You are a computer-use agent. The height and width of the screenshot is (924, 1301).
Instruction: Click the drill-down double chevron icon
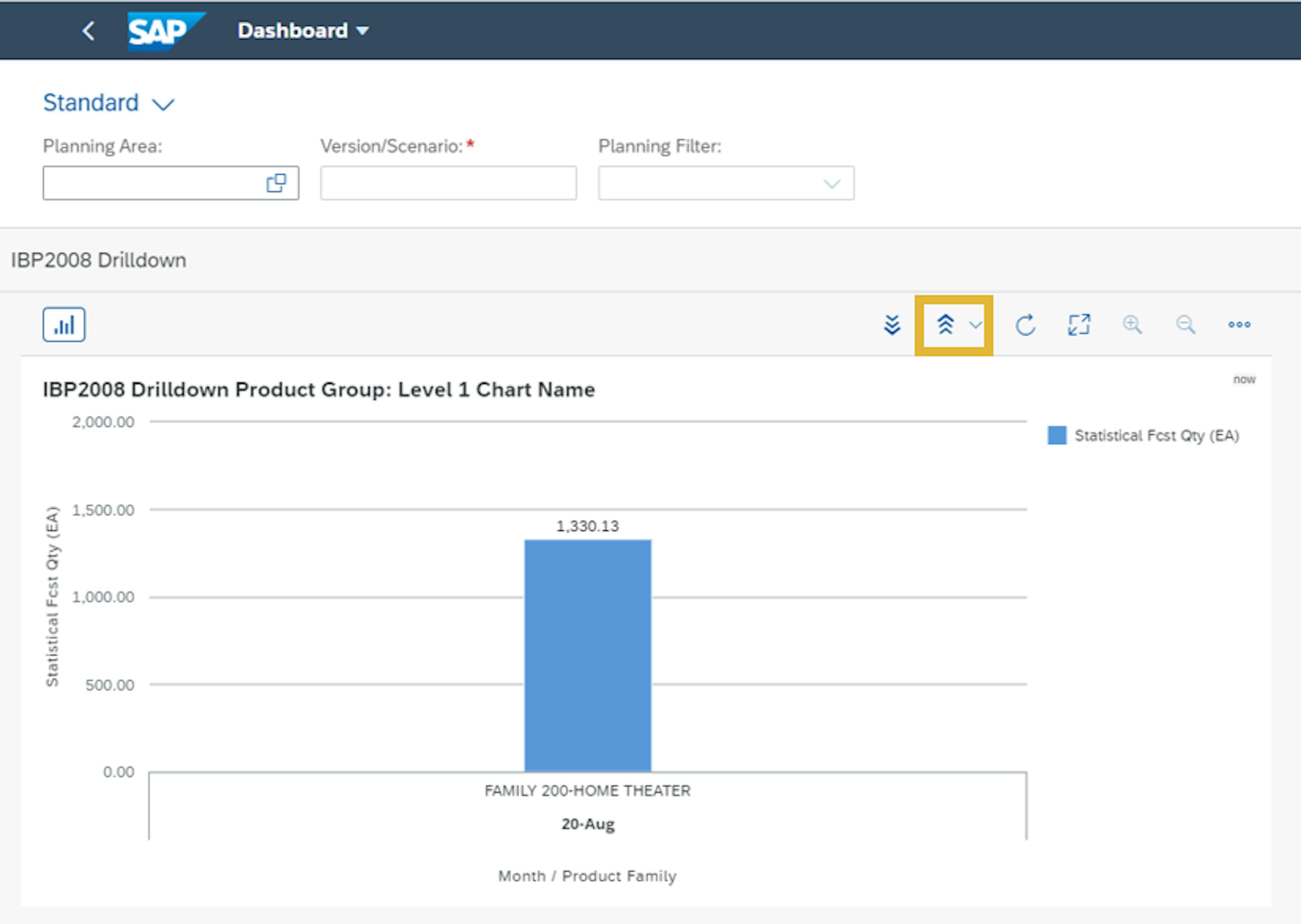pyautogui.click(x=892, y=324)
